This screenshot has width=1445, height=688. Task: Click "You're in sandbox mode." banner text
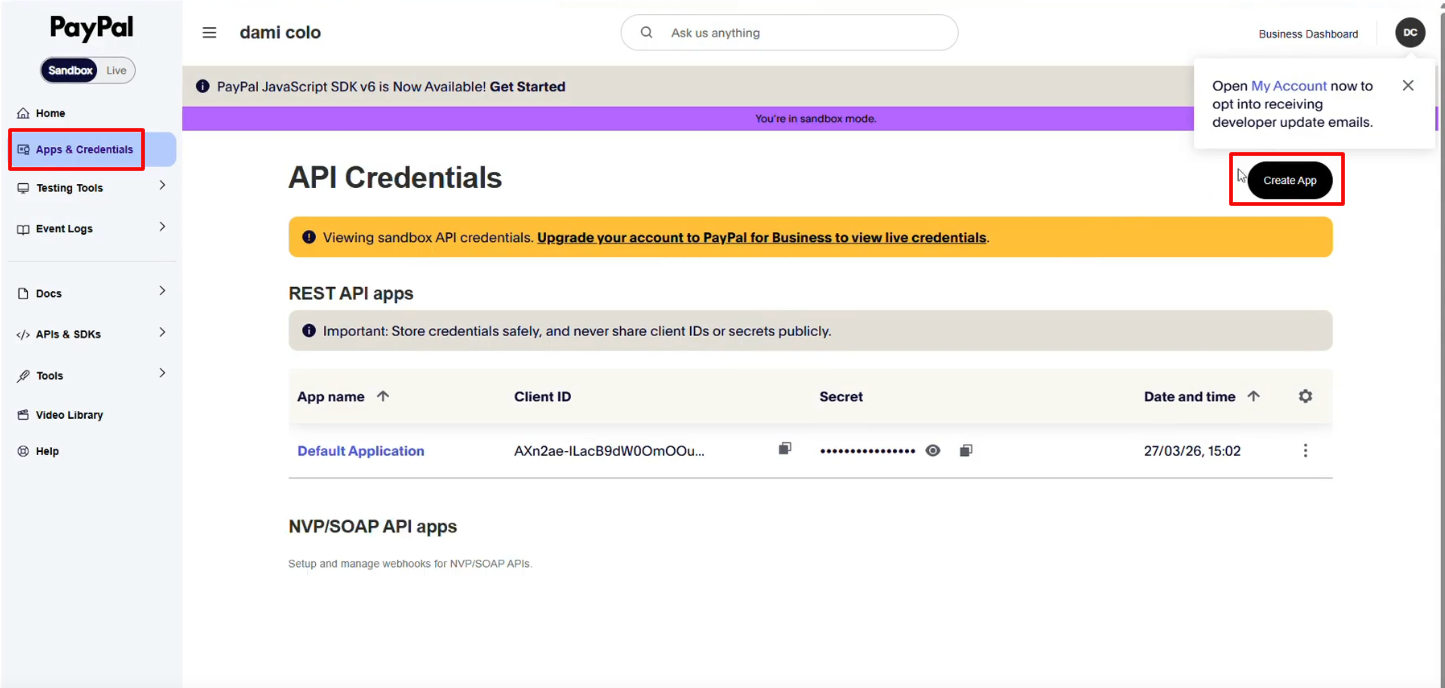[x=815, y=119]
